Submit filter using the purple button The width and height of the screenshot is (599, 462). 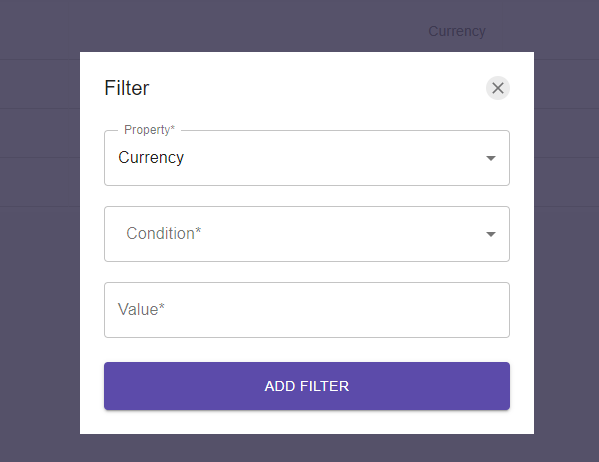tap(307, 386)
